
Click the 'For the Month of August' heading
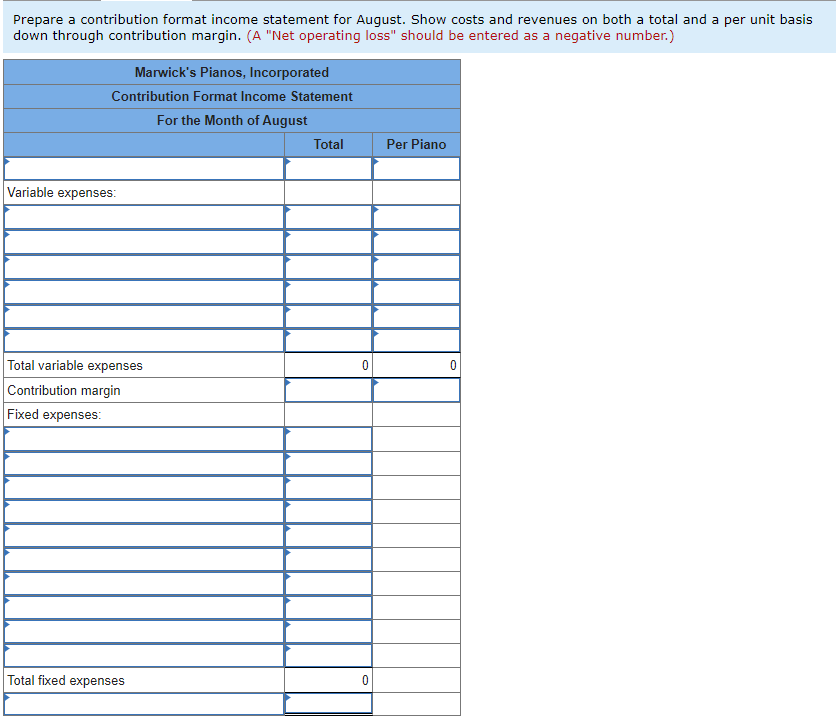pos(232,120)
